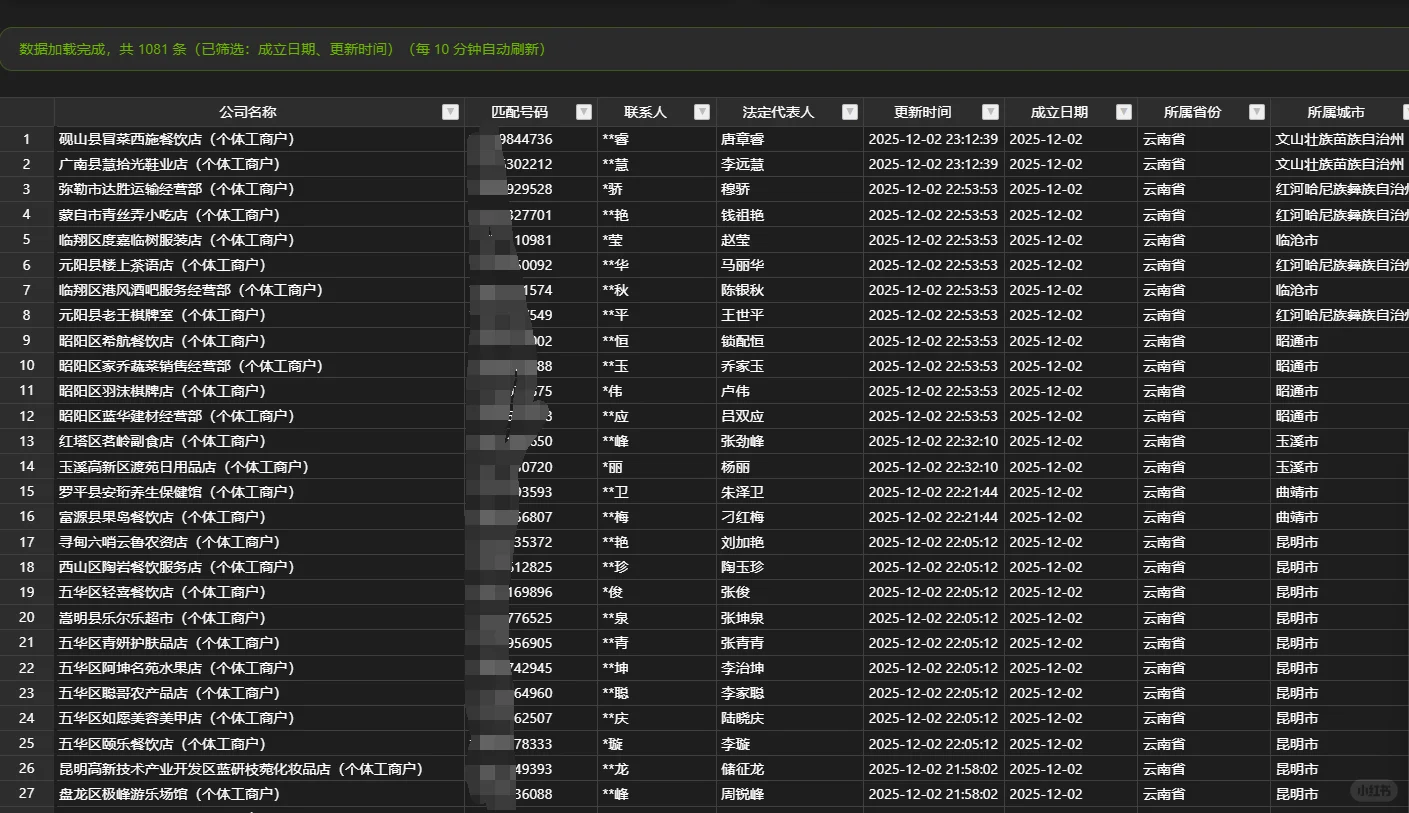This screenshot has width=1409, height=813.
Task: Click legal representative 卢伟
Action: [x=735, y=391]
